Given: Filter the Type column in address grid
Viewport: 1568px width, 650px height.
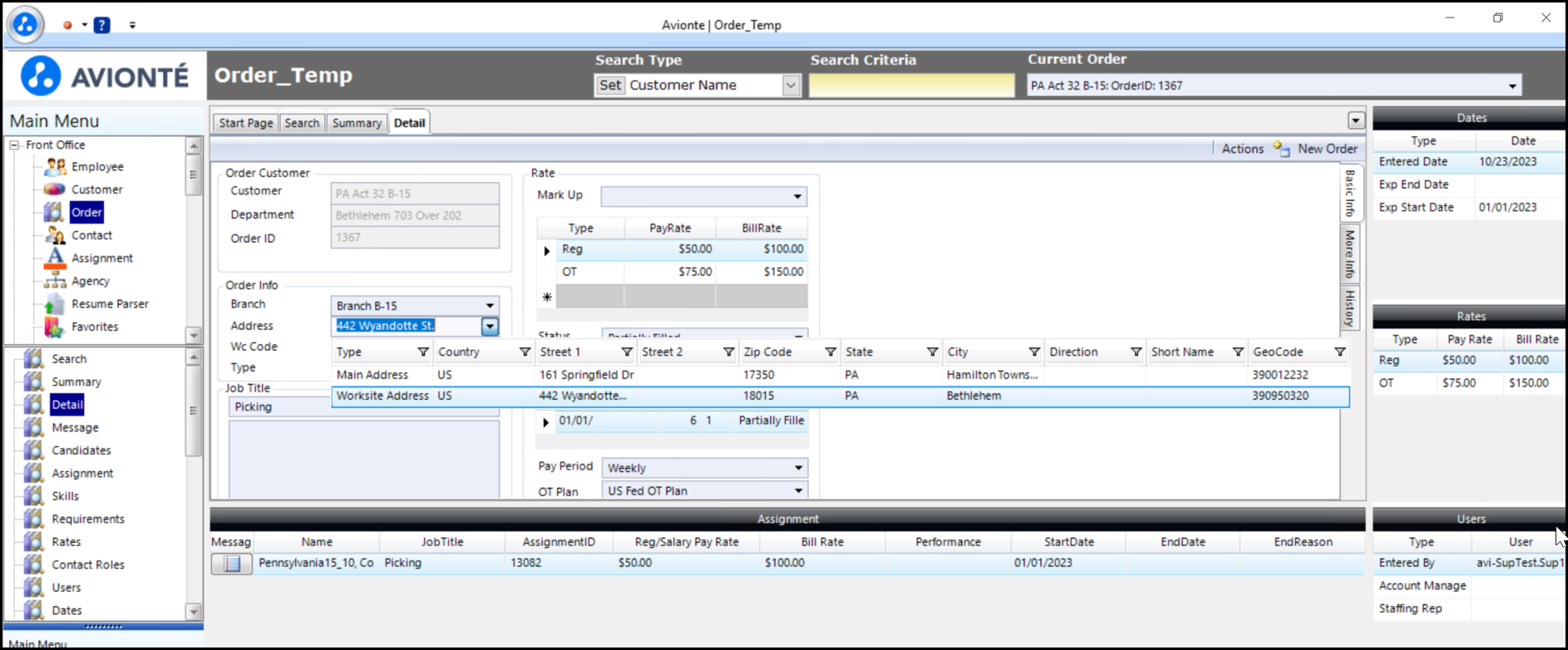Looking at the screenshot, I should tap(423, 352).
